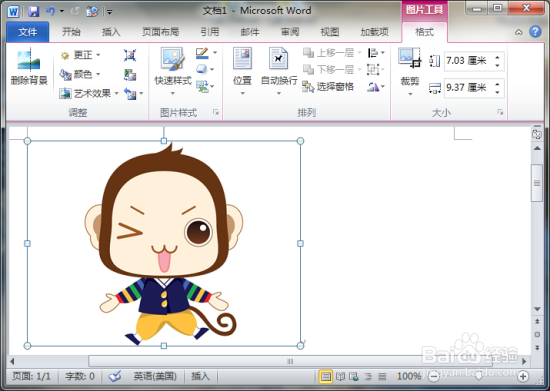Click the language indicator 英语(美国)
Viewport: 550px width, 391px height.
pos(155,376)
